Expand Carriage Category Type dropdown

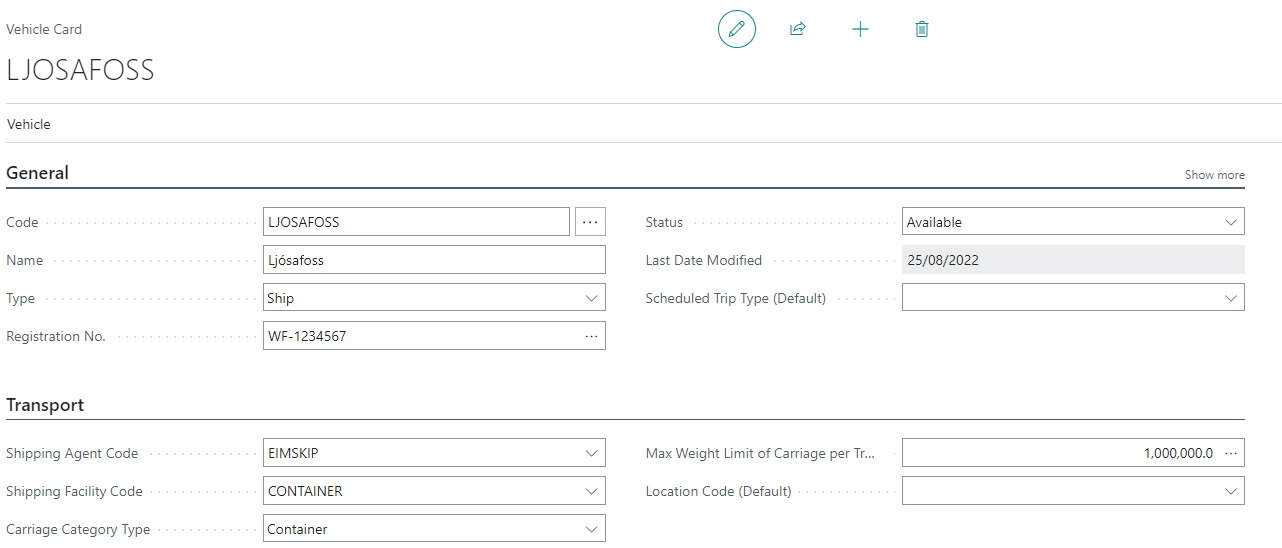pos(591,529)
